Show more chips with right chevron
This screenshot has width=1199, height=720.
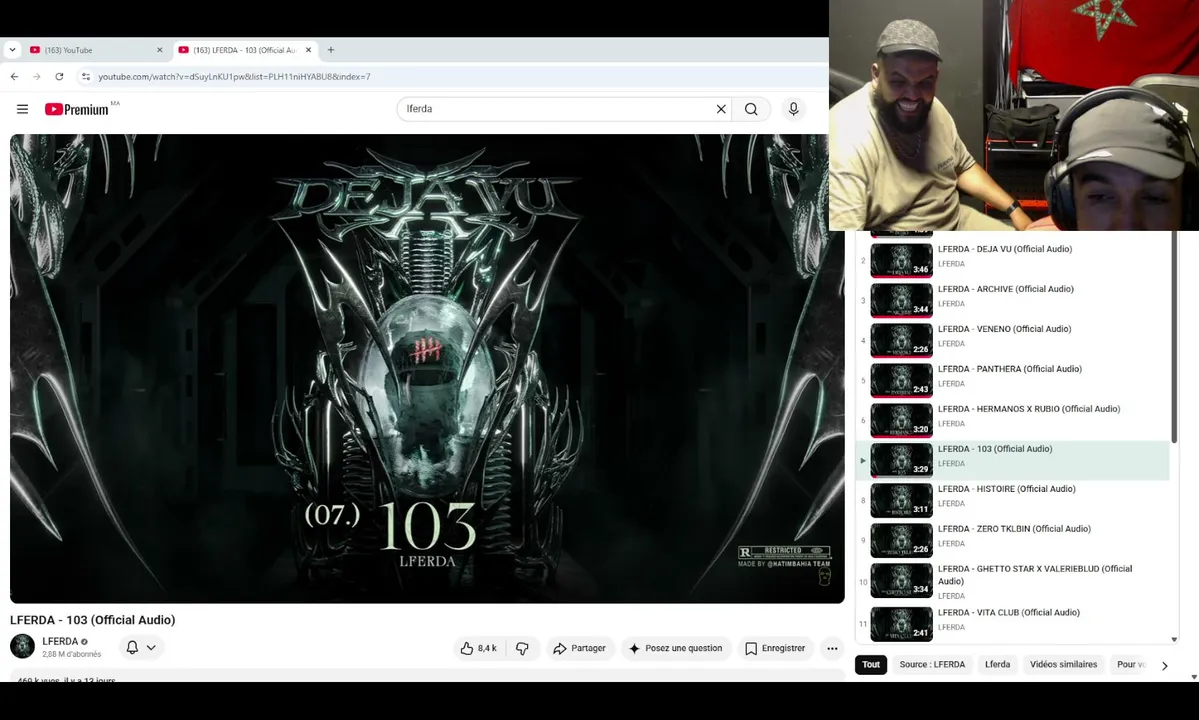(x=1165, y=666)
